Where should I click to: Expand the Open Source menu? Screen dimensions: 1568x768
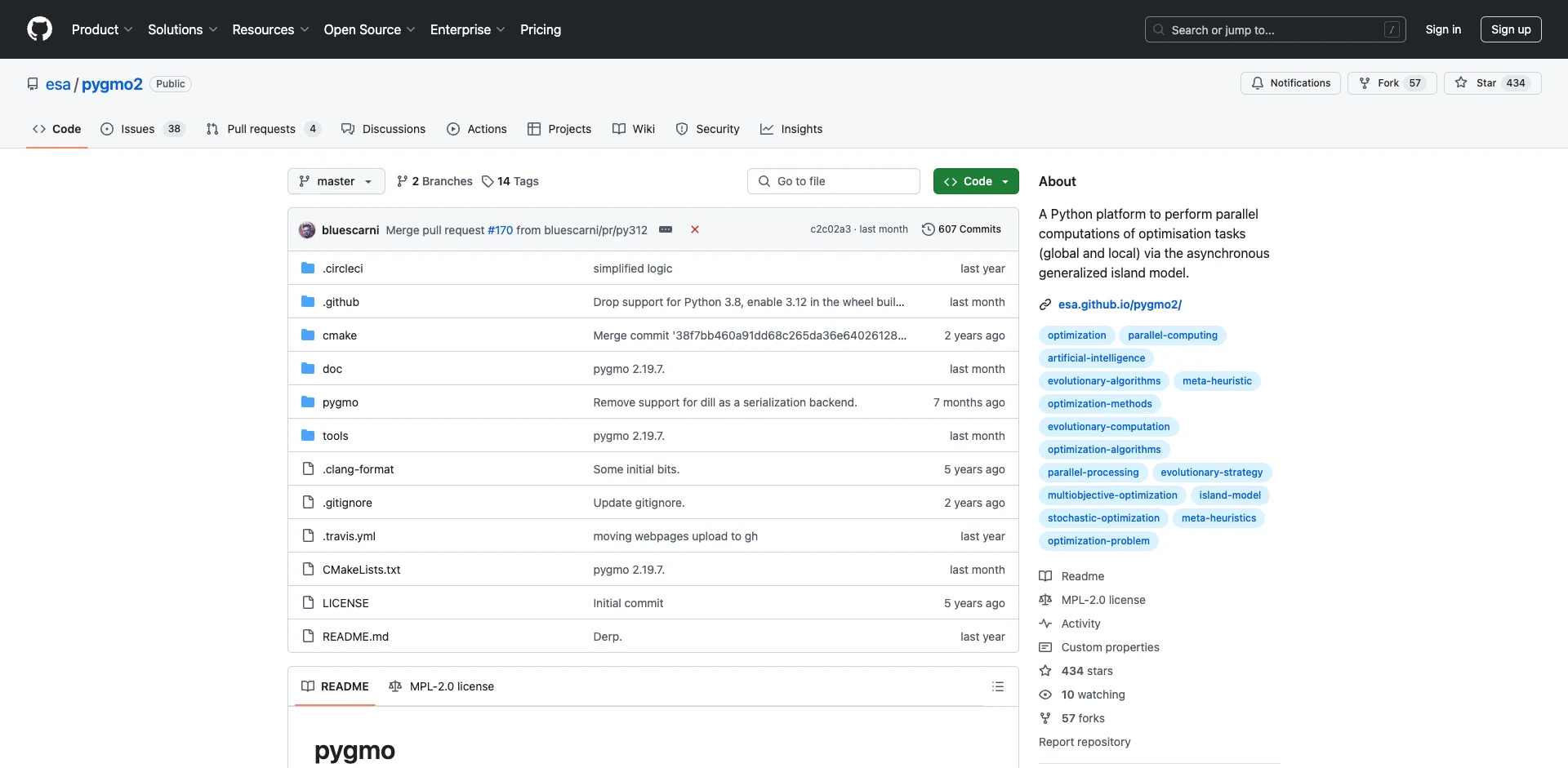pos(369,29)
